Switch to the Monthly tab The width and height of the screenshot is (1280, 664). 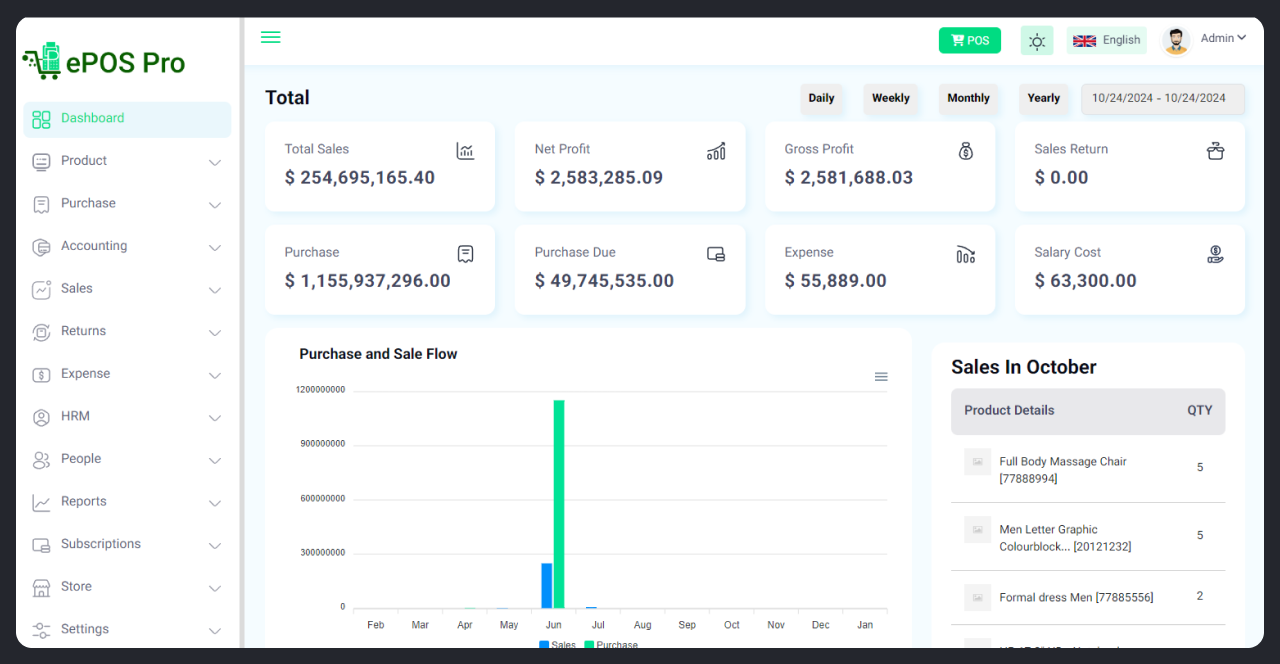(x=968, y=98)
